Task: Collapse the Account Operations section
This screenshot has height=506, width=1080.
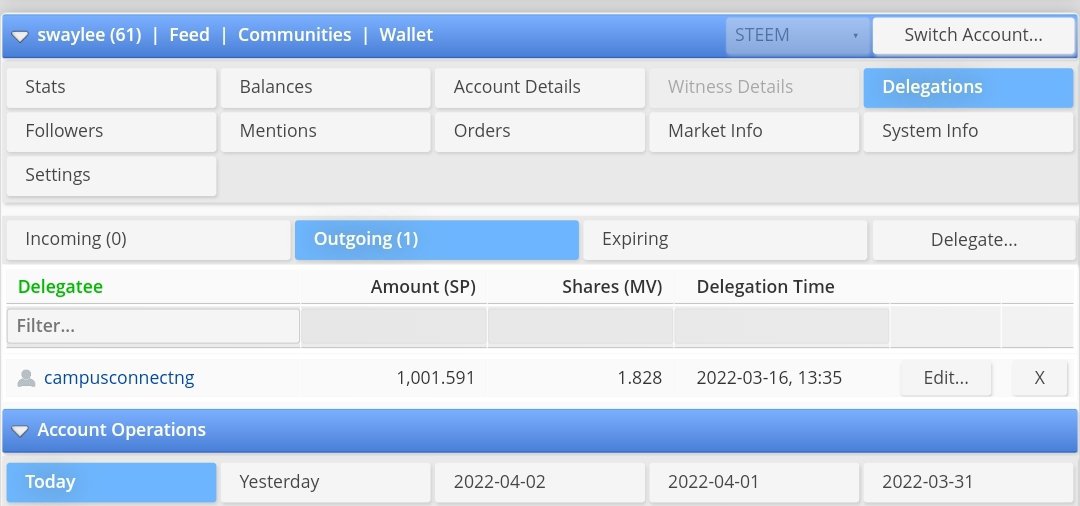Action: (20, 431)
